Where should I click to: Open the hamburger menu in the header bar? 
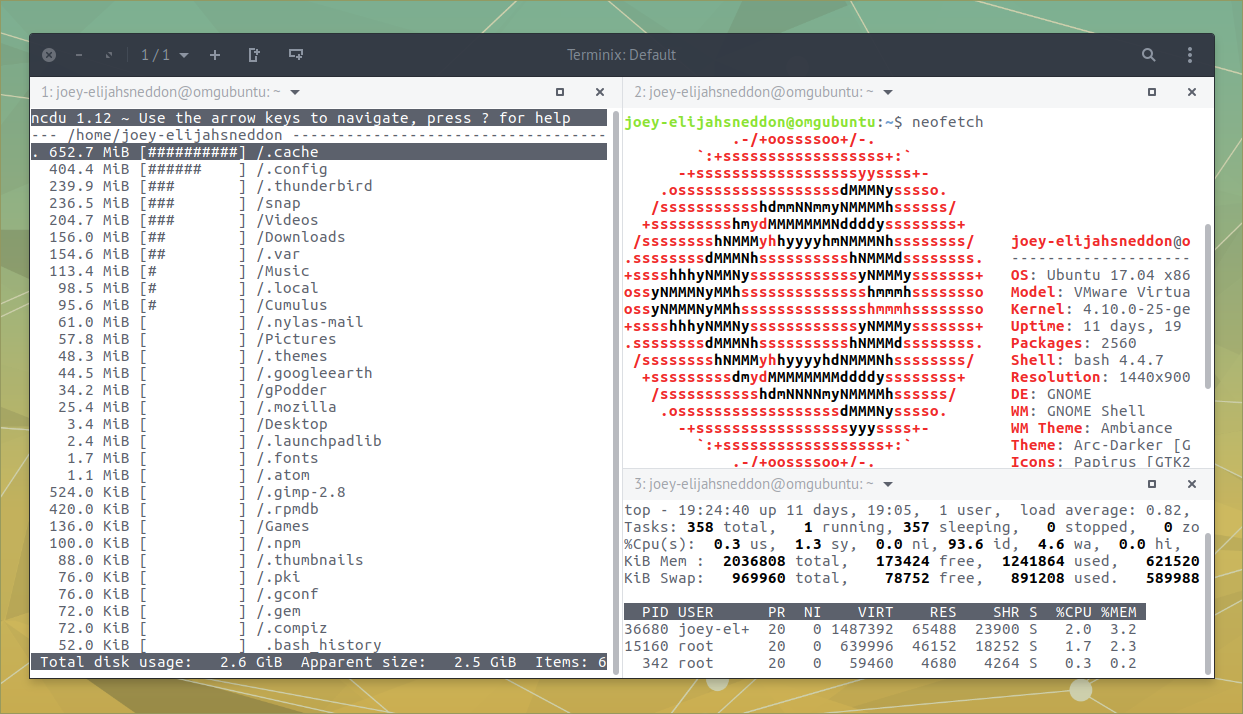[x=1190, y=55]
